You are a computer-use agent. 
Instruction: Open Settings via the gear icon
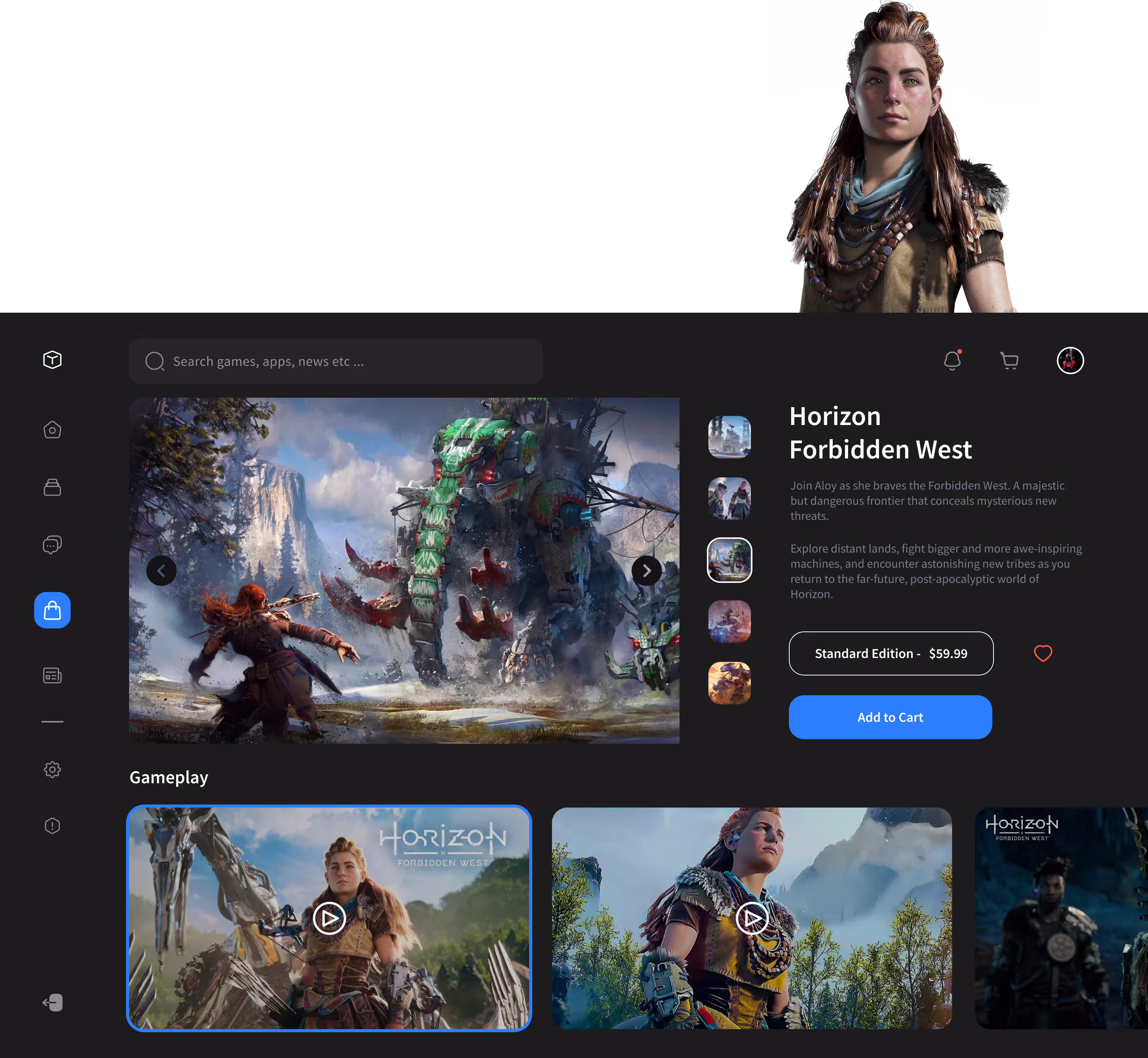pyautogui.click(x=52, y=770)
